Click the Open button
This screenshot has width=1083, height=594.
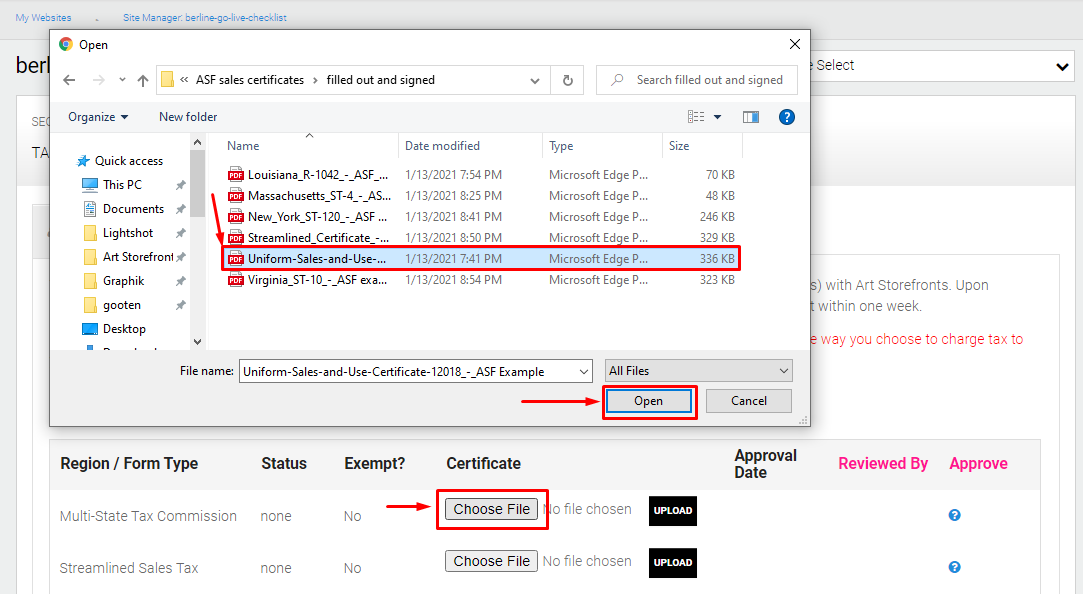pos(649,401)
